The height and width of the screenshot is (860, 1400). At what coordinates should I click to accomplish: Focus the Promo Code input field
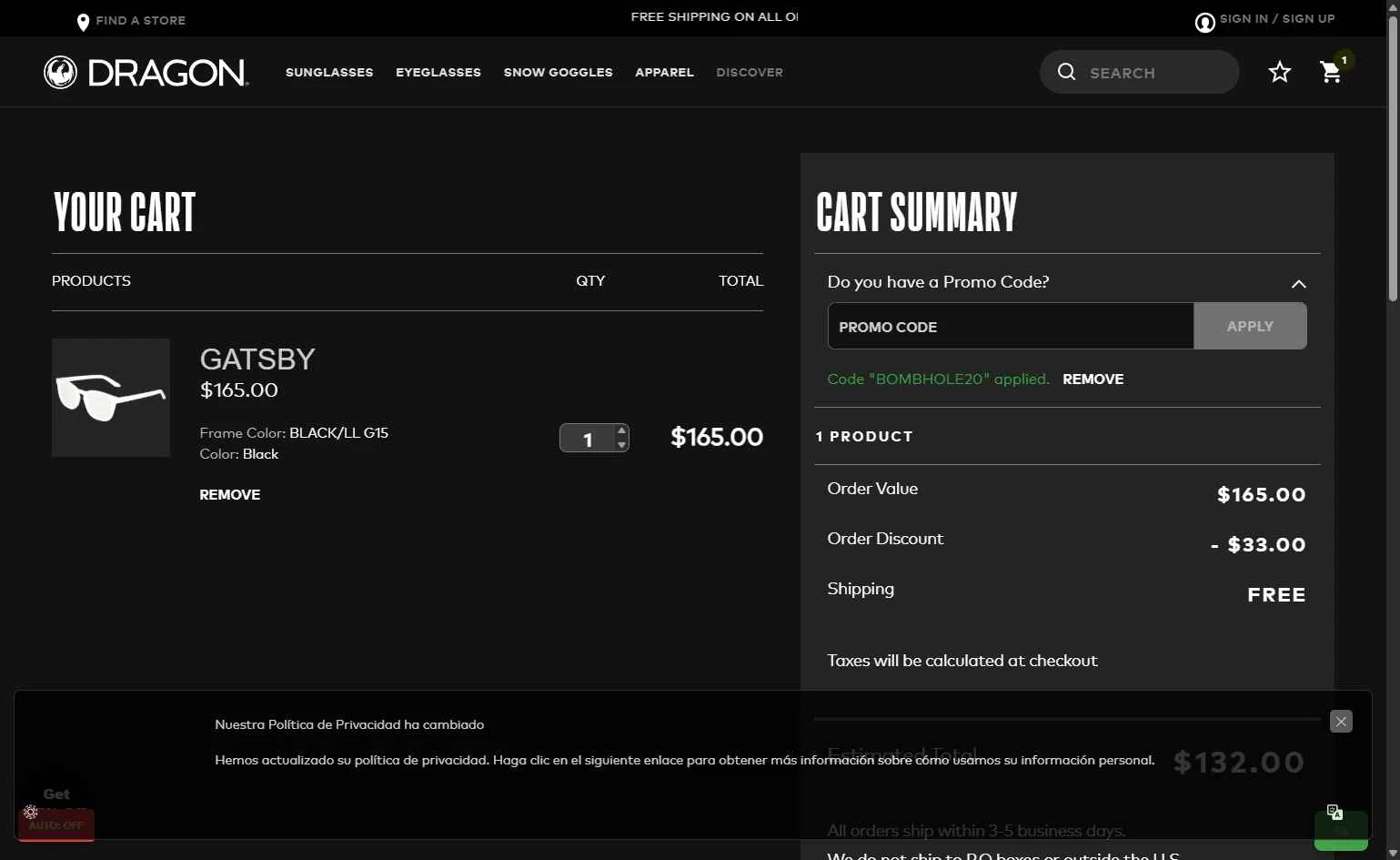point(1011,326)
